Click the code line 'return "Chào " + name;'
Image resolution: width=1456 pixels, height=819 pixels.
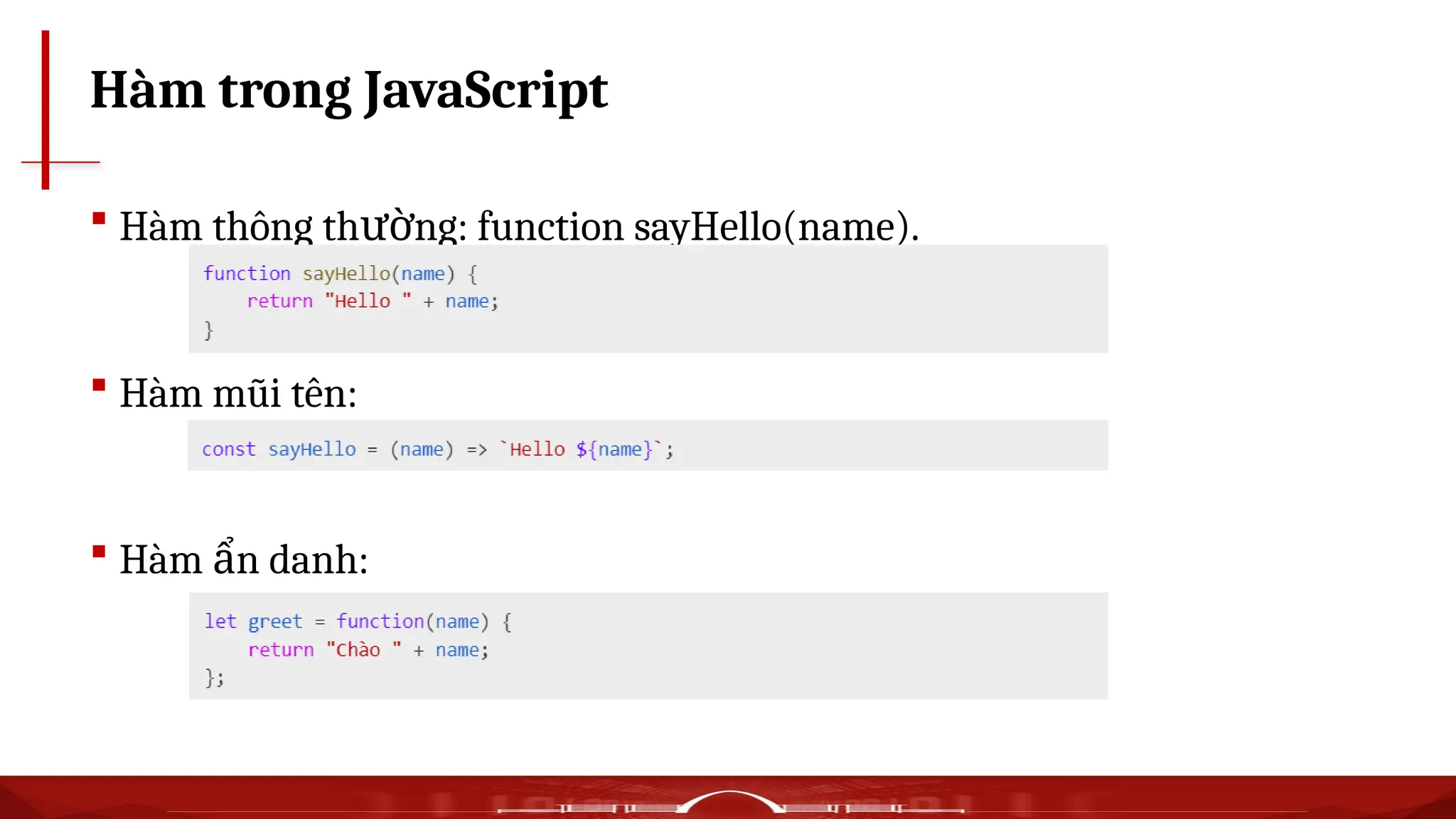point(368,650)
